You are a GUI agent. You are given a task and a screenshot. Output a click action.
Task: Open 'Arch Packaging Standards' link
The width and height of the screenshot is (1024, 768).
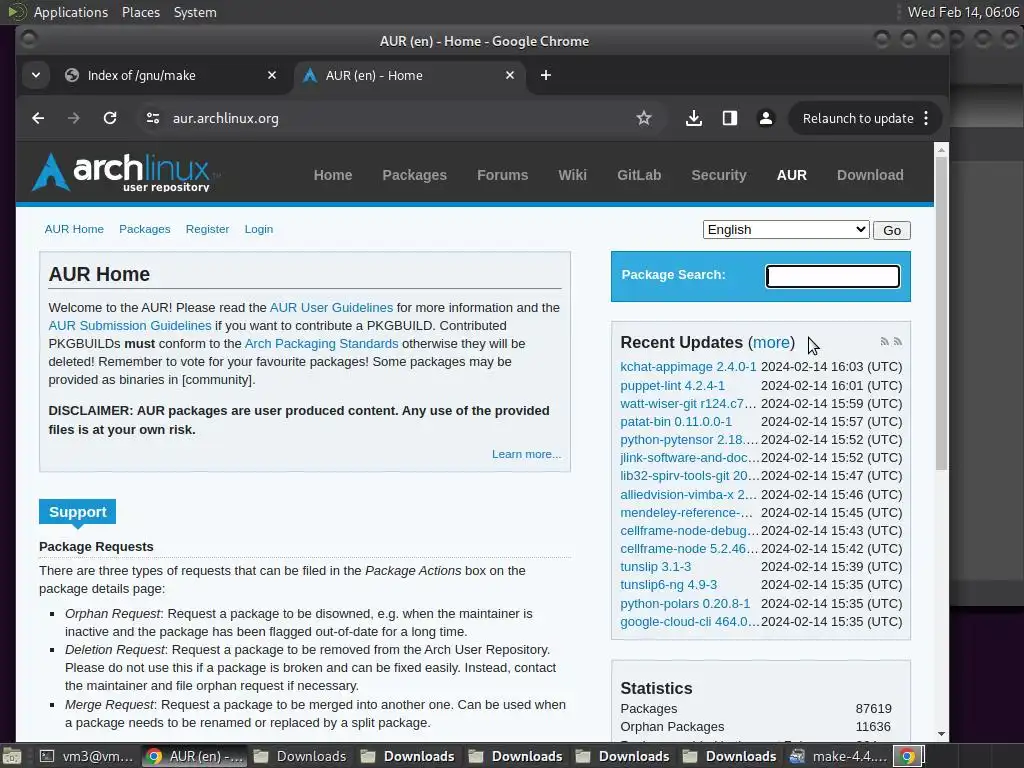click(321, 344)
